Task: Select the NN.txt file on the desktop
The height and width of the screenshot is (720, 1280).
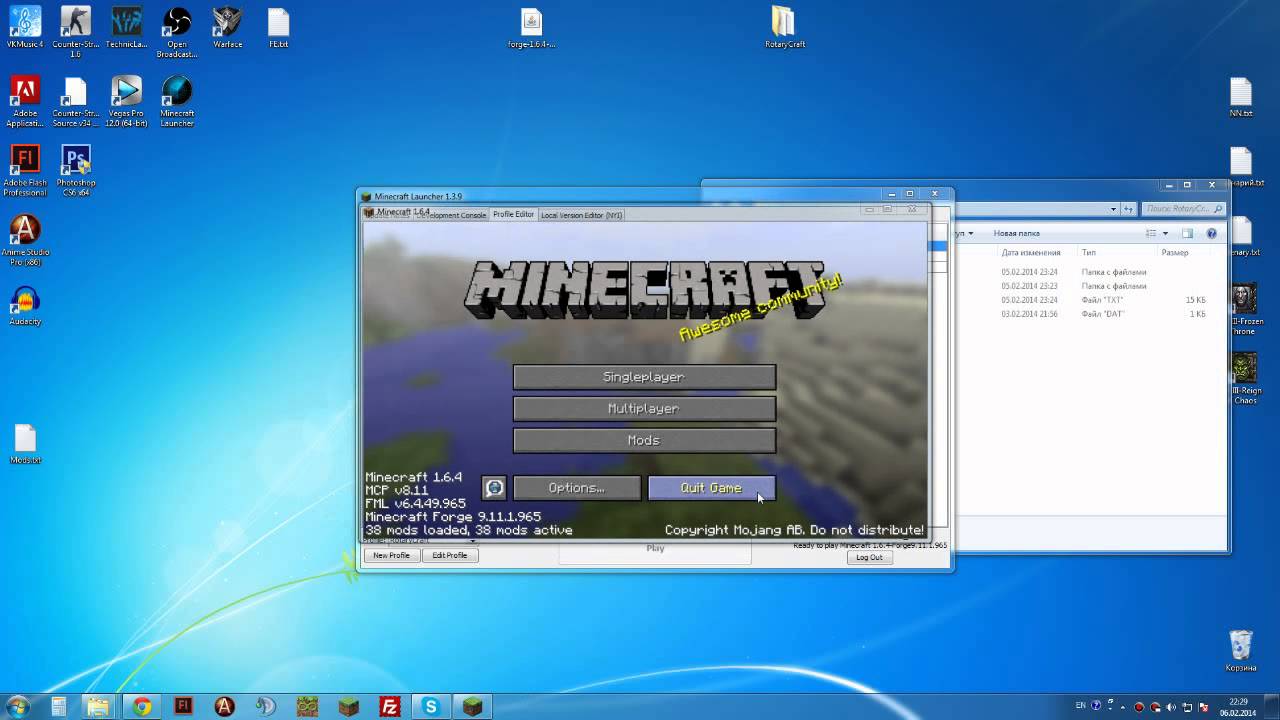Action: click(1241, 98)
